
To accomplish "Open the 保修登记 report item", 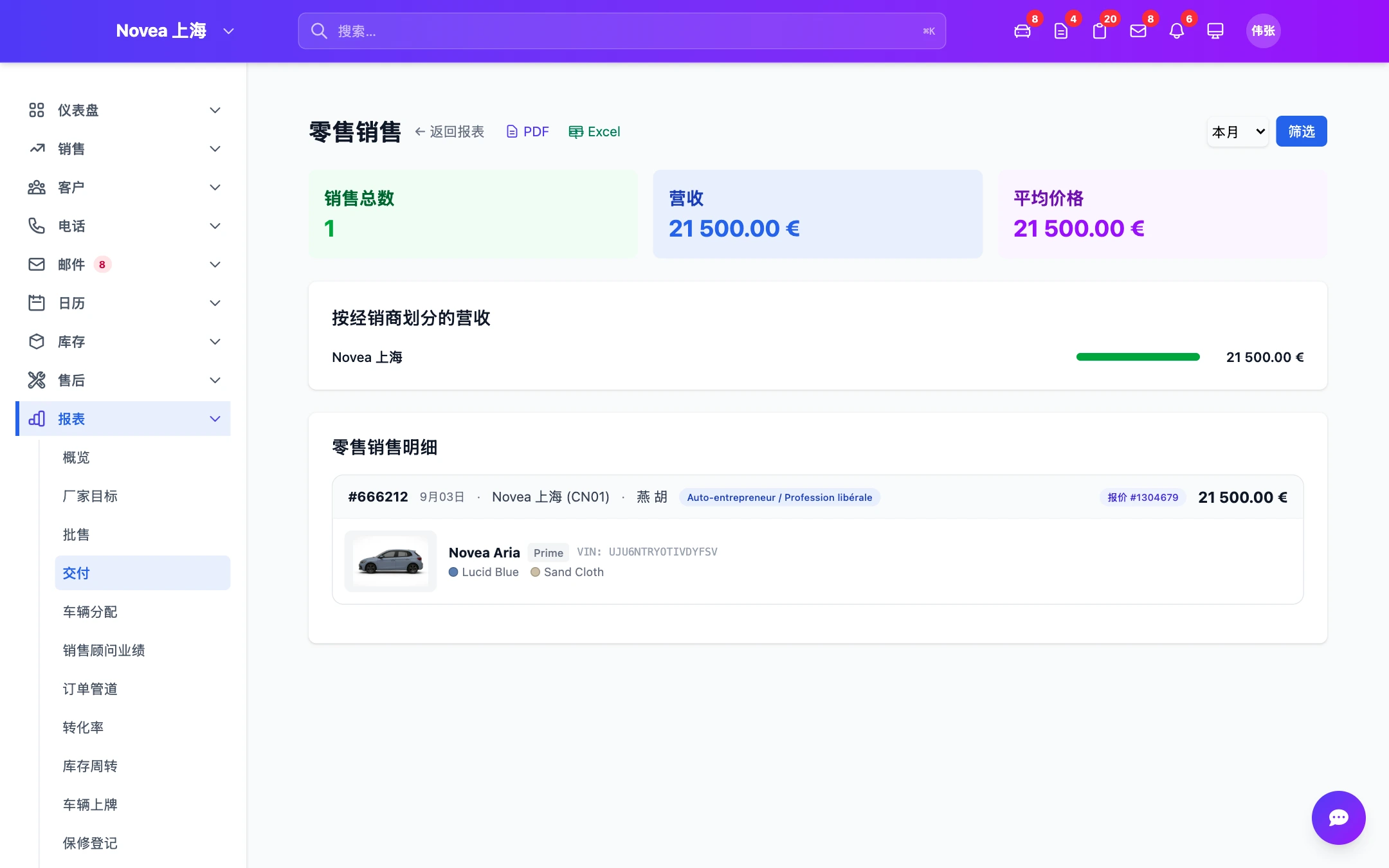I will [x=142, y=843].
